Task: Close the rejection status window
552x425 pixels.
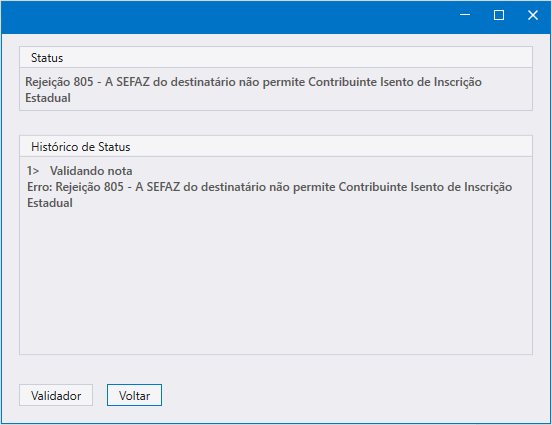Action: [x=533, y=15]
